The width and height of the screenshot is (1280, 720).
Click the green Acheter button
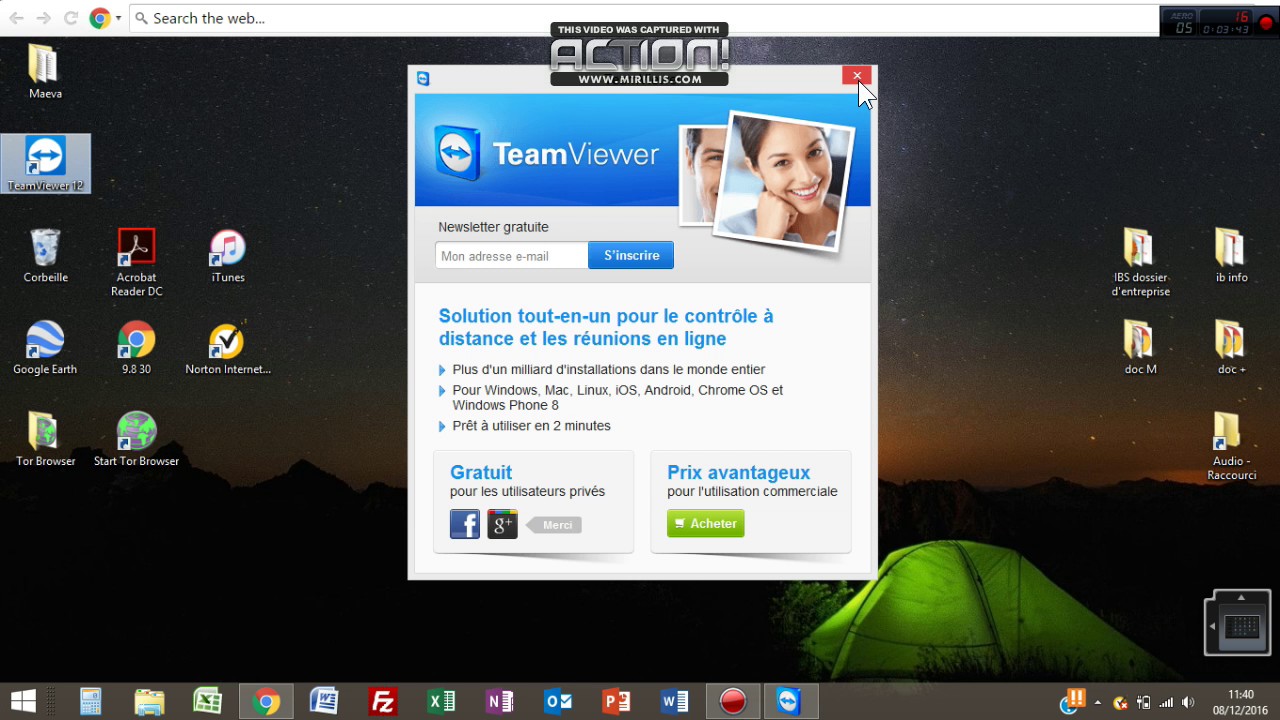(x=706, y=524)
